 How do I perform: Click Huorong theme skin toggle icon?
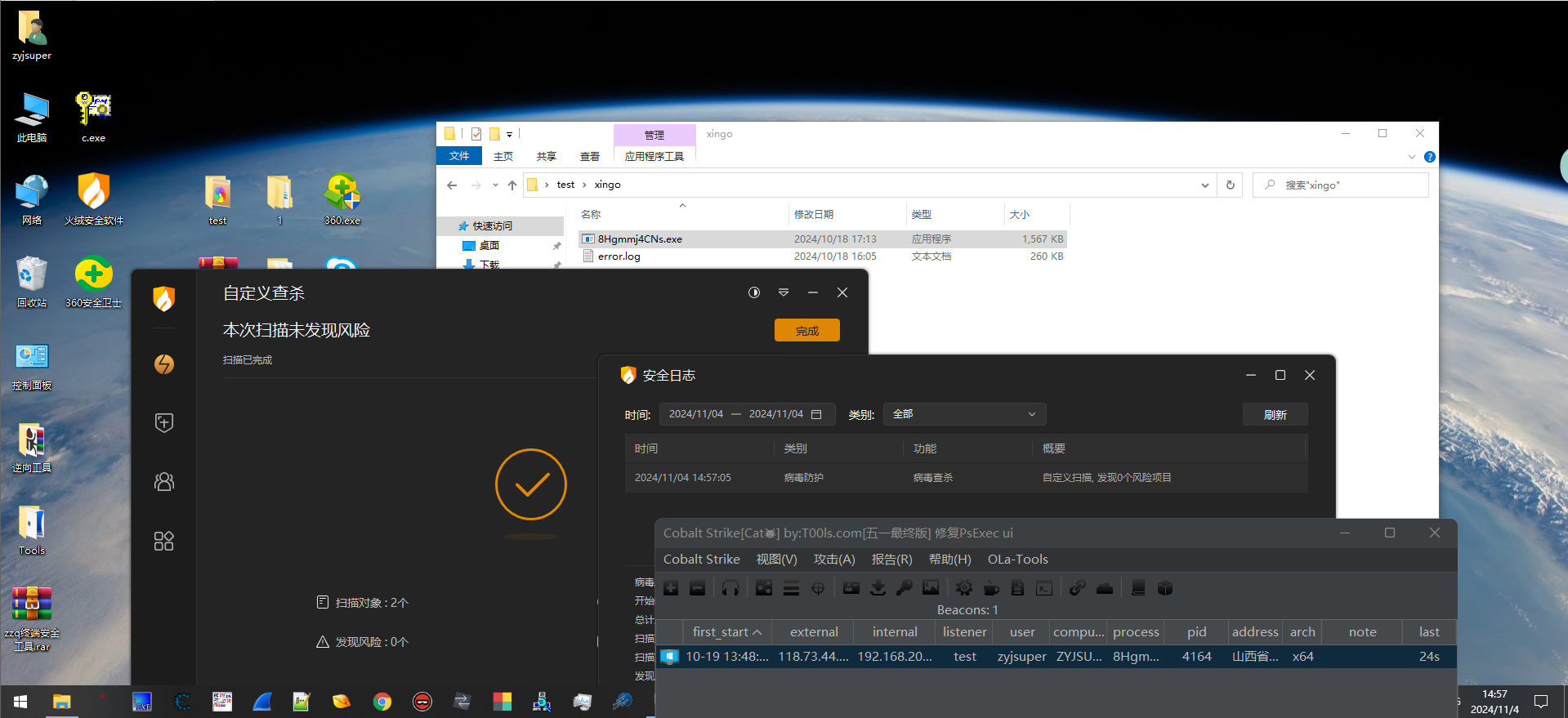(x=754, y=292)
